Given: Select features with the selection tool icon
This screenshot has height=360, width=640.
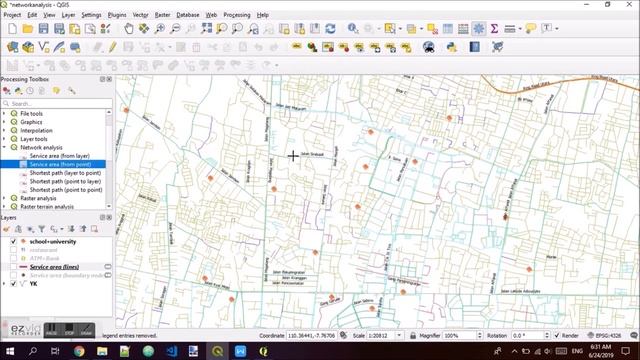Looking at the screenshot, I should click(390, 29).
